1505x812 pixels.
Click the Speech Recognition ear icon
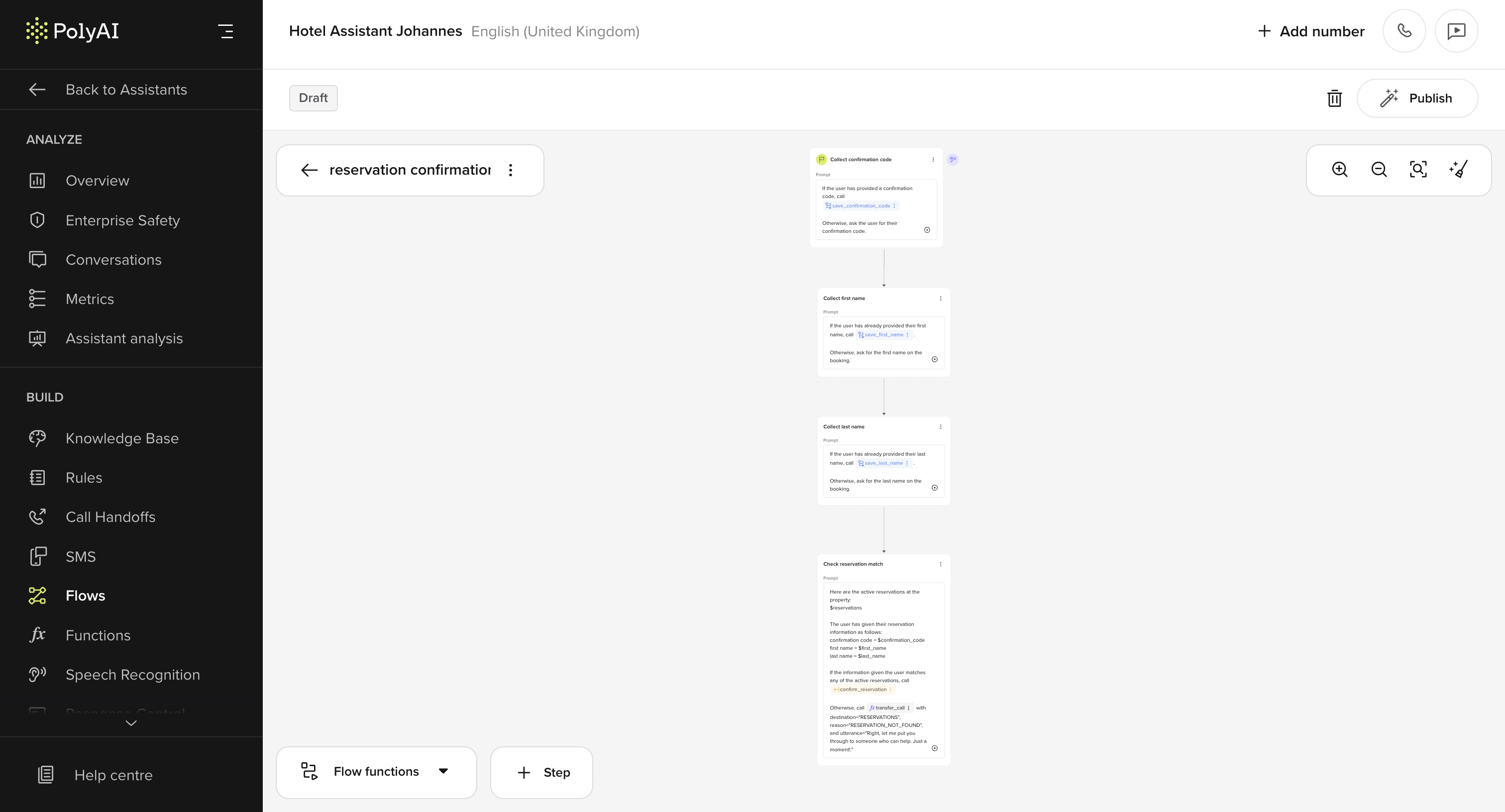[x=37, y=675]
